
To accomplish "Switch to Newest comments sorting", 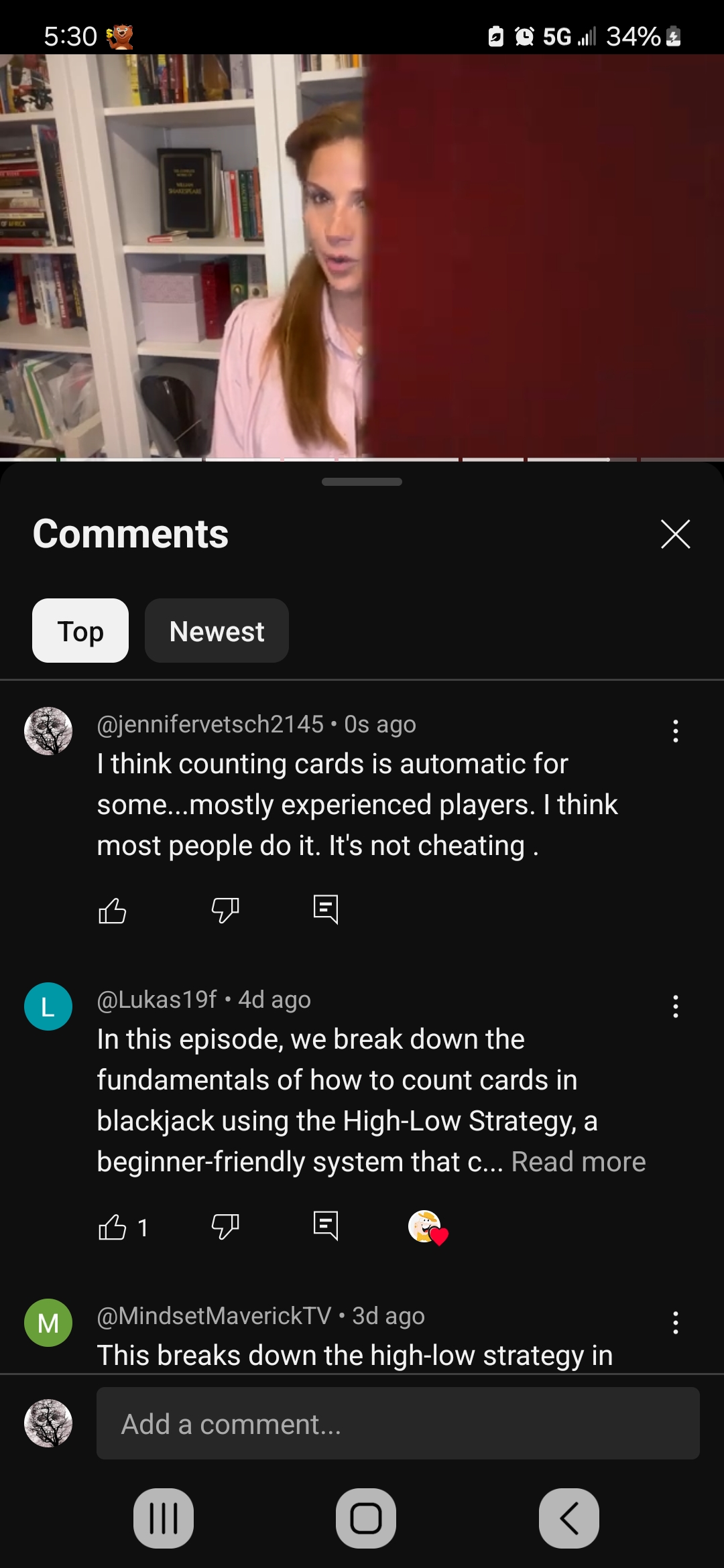I will (x=217, y=631).
